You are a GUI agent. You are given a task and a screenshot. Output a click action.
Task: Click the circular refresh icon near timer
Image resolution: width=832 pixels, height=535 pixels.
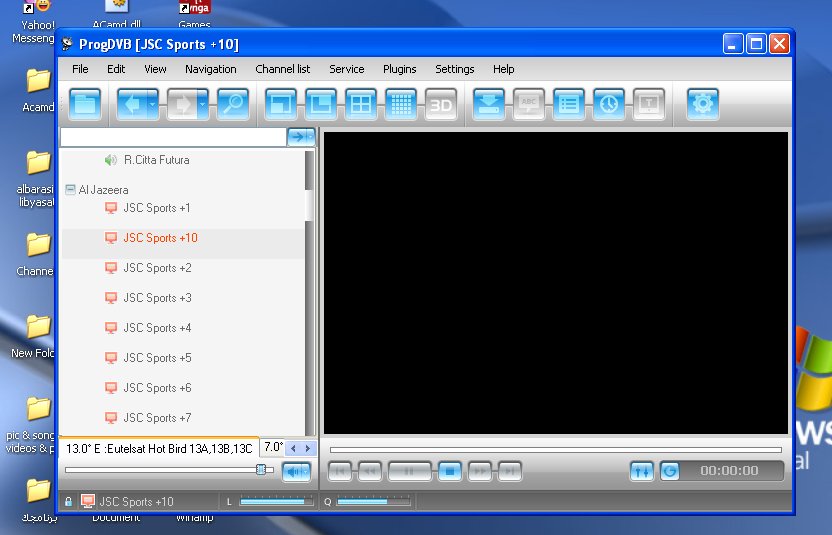point(670,471)
